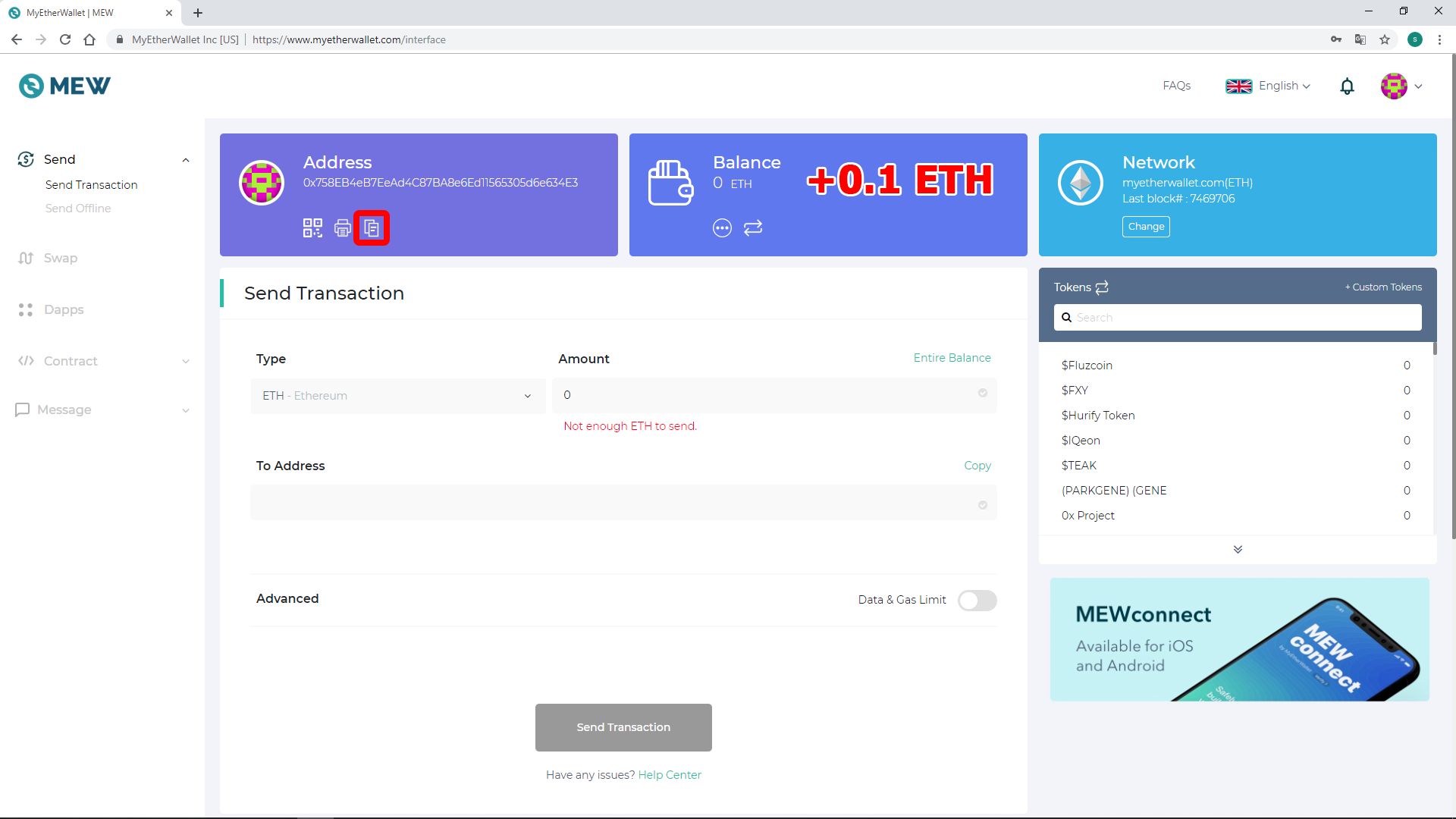This screenshot has height=819, width=1456.
Task: Collapse the Send sidebar section
Action: 186,160
